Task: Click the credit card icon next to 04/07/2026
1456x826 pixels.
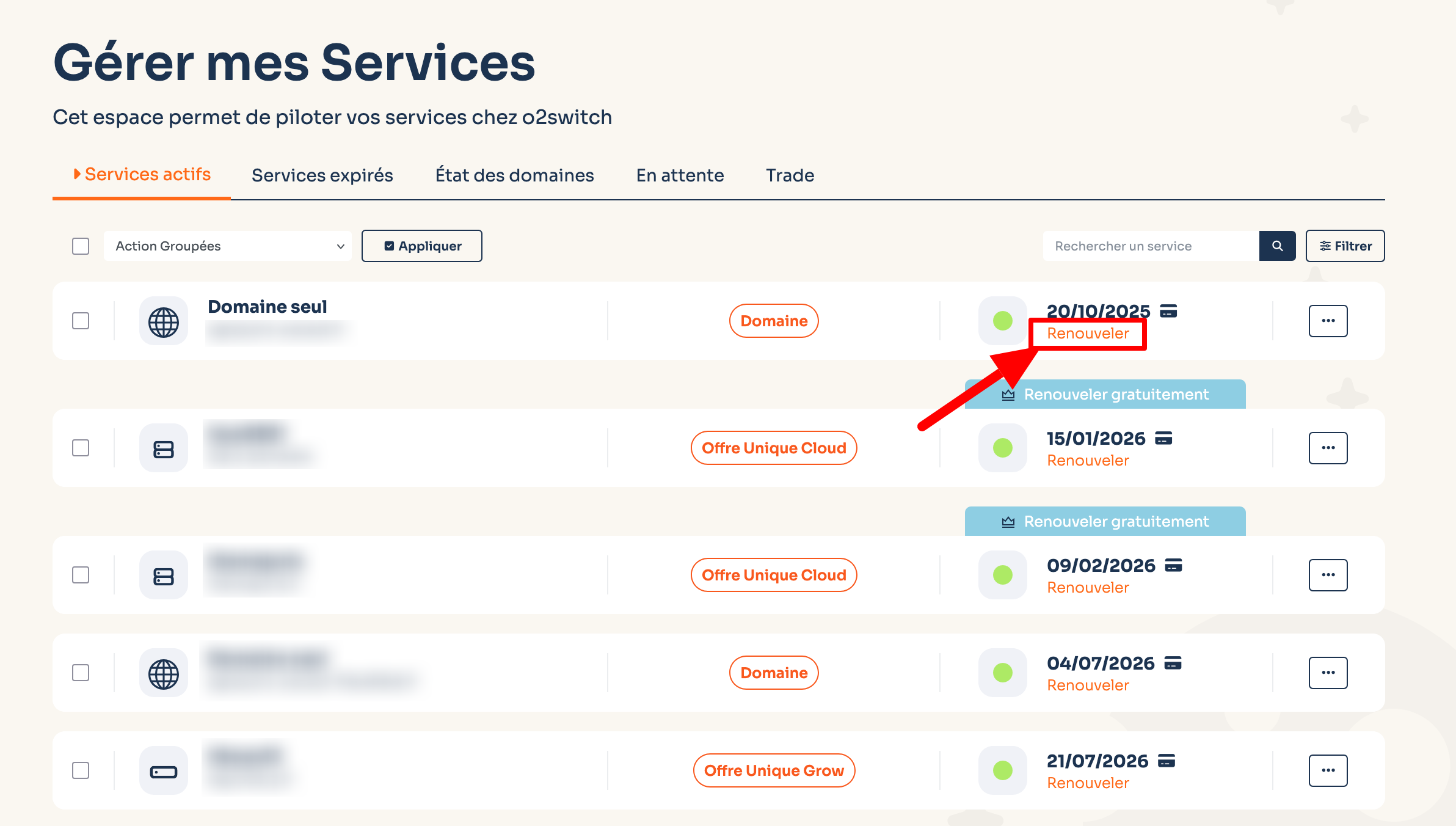Action: [1173, 663]
